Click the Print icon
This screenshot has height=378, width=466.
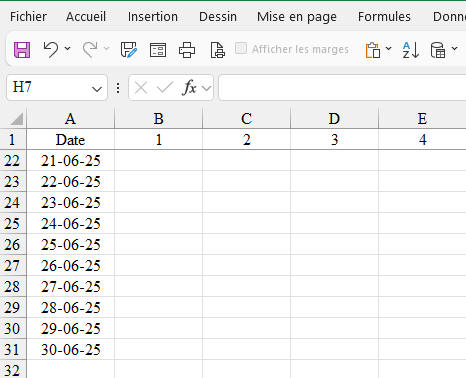pyautogui.click(x=187, y=50)
